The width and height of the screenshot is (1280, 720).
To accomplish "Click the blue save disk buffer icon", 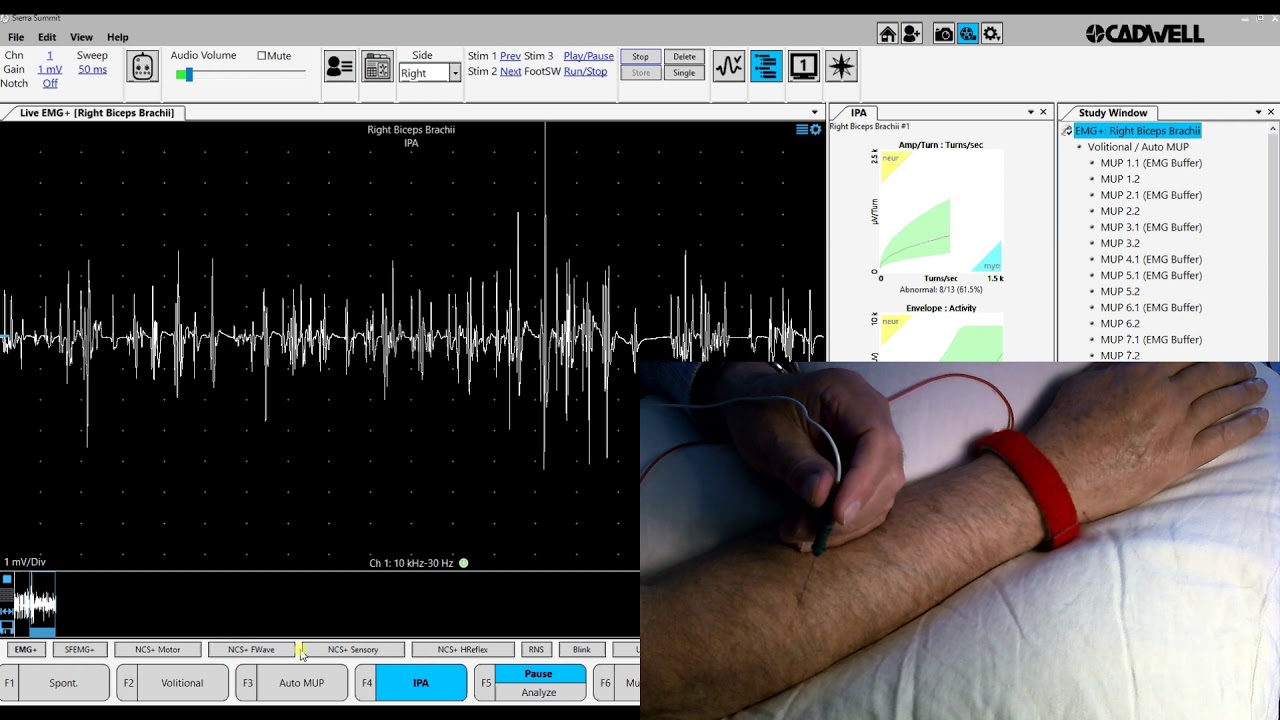I will tap(7, 627).
